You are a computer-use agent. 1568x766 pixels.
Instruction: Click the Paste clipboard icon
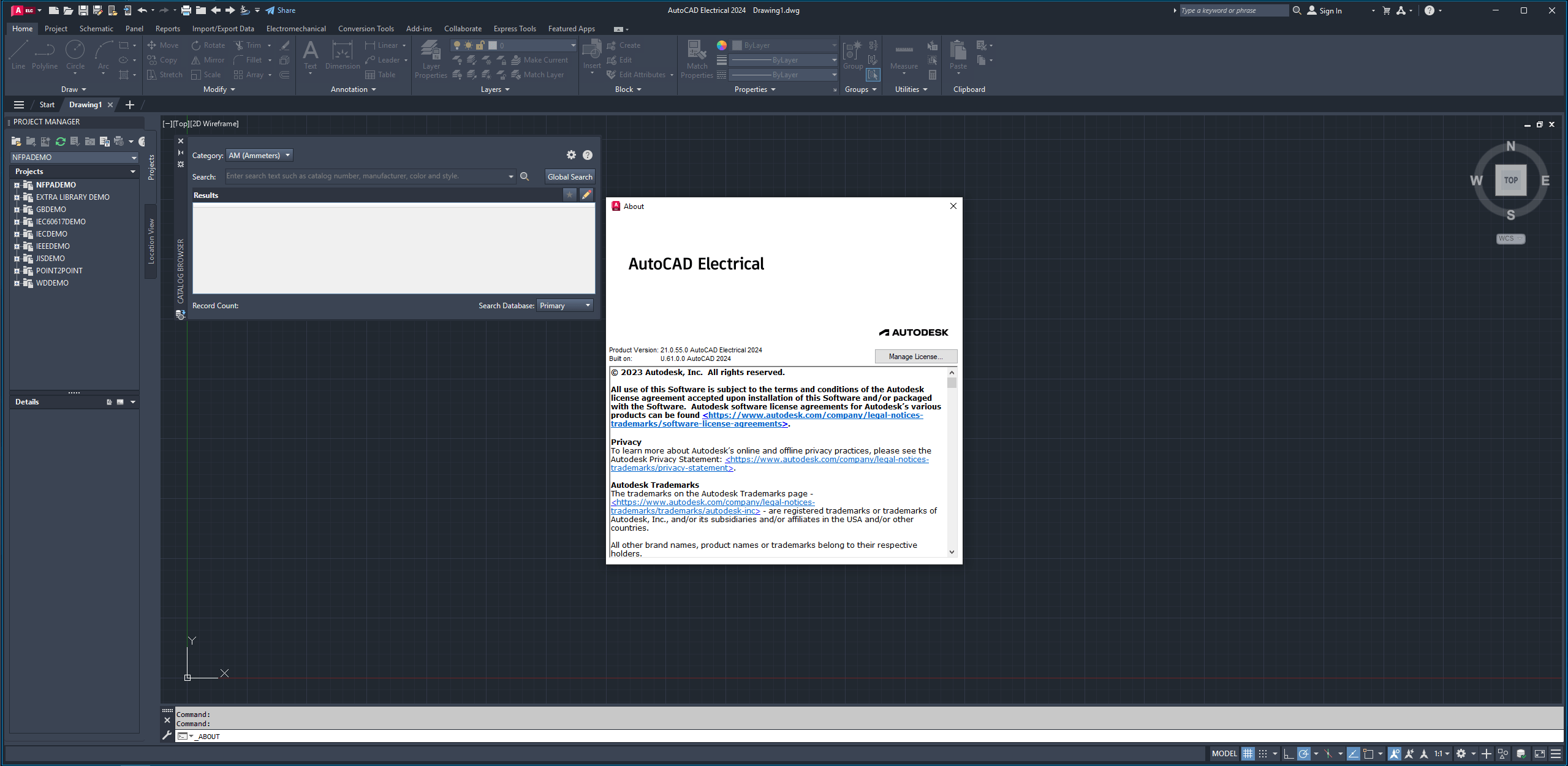point(958,55)
